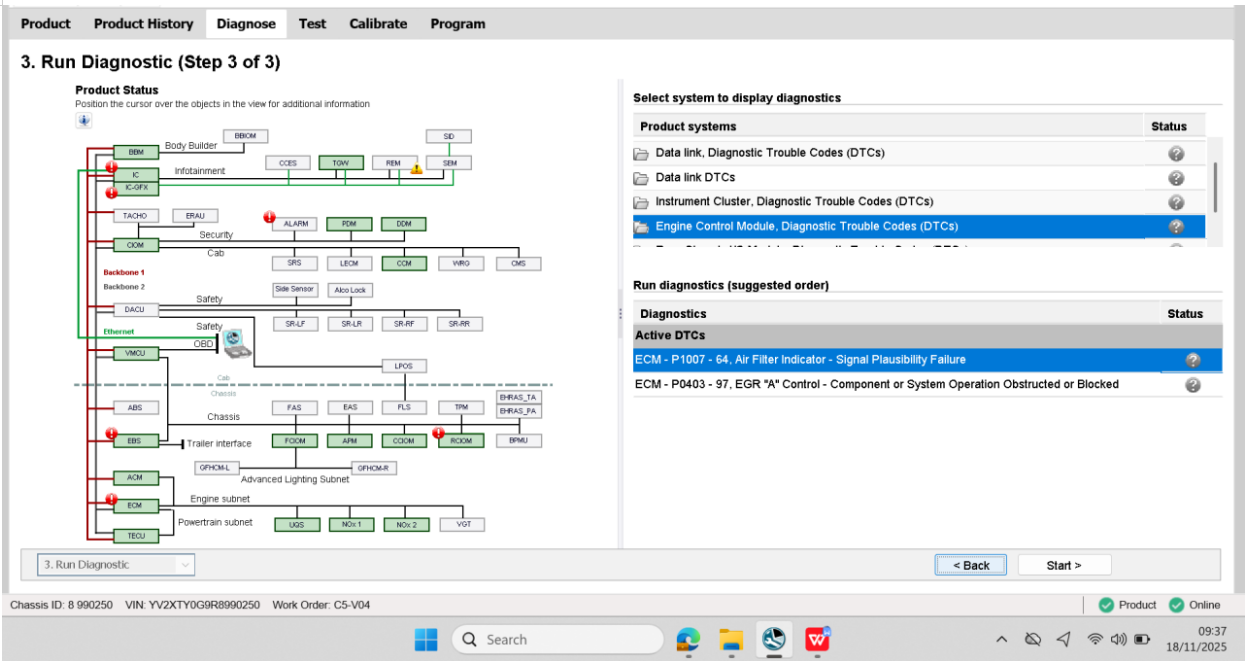1245x661 pixels.
Task: Click the information icon below Product Status
Action: coord(84,121)
